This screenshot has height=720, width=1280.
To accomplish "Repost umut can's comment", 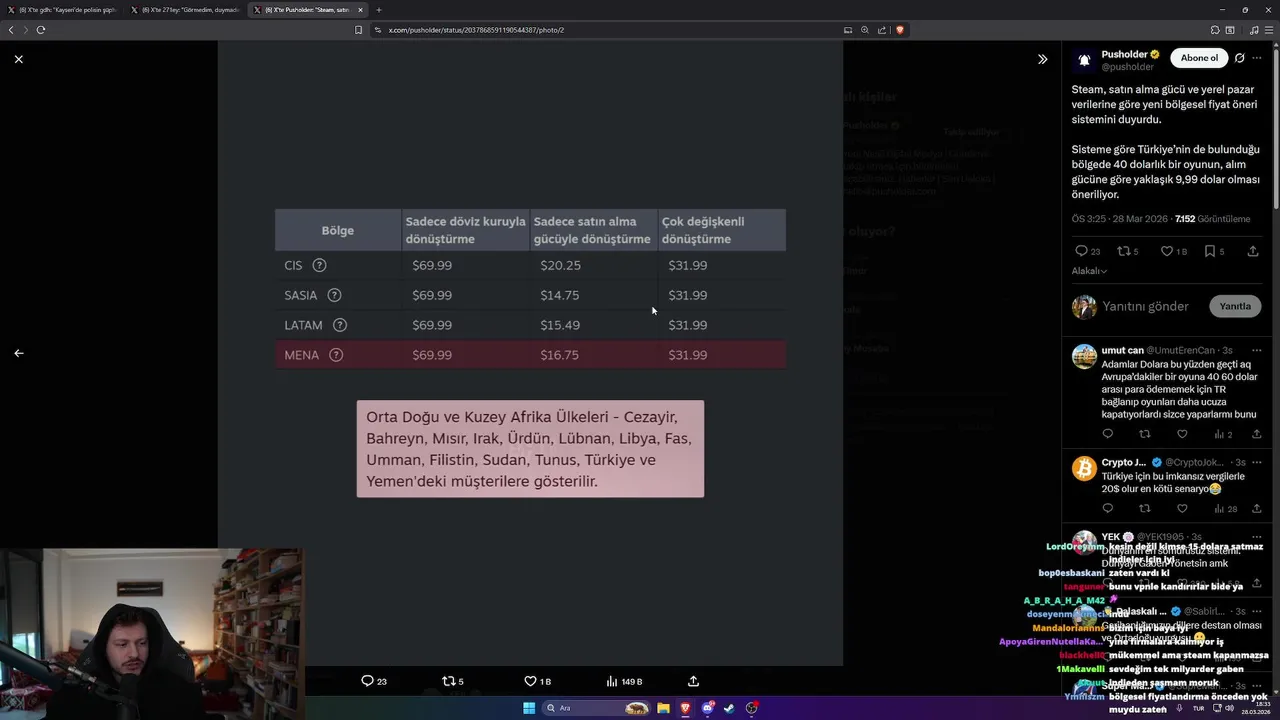I will click(x=1145, y=434).
